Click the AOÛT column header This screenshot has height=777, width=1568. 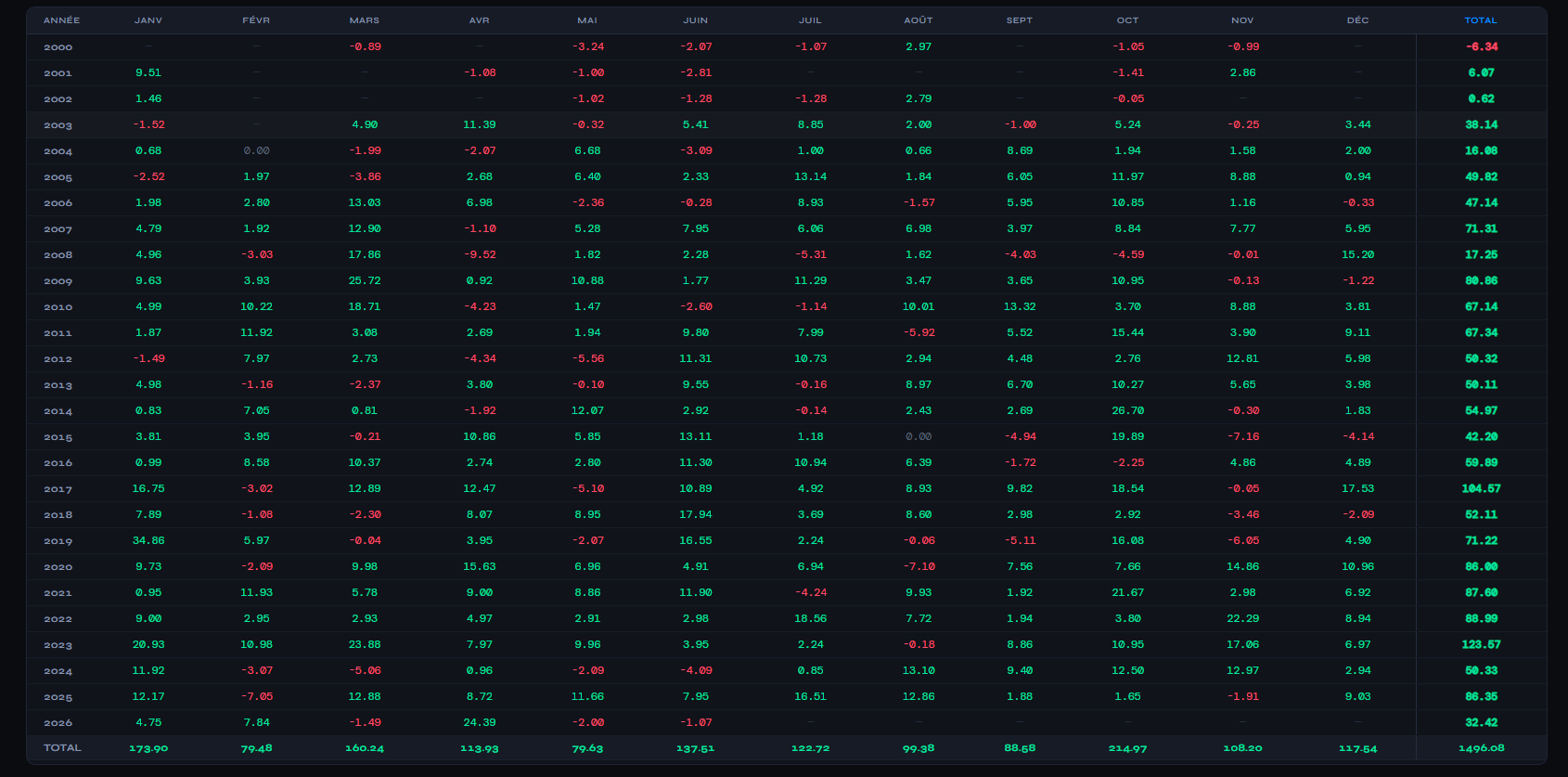(919, 20)
